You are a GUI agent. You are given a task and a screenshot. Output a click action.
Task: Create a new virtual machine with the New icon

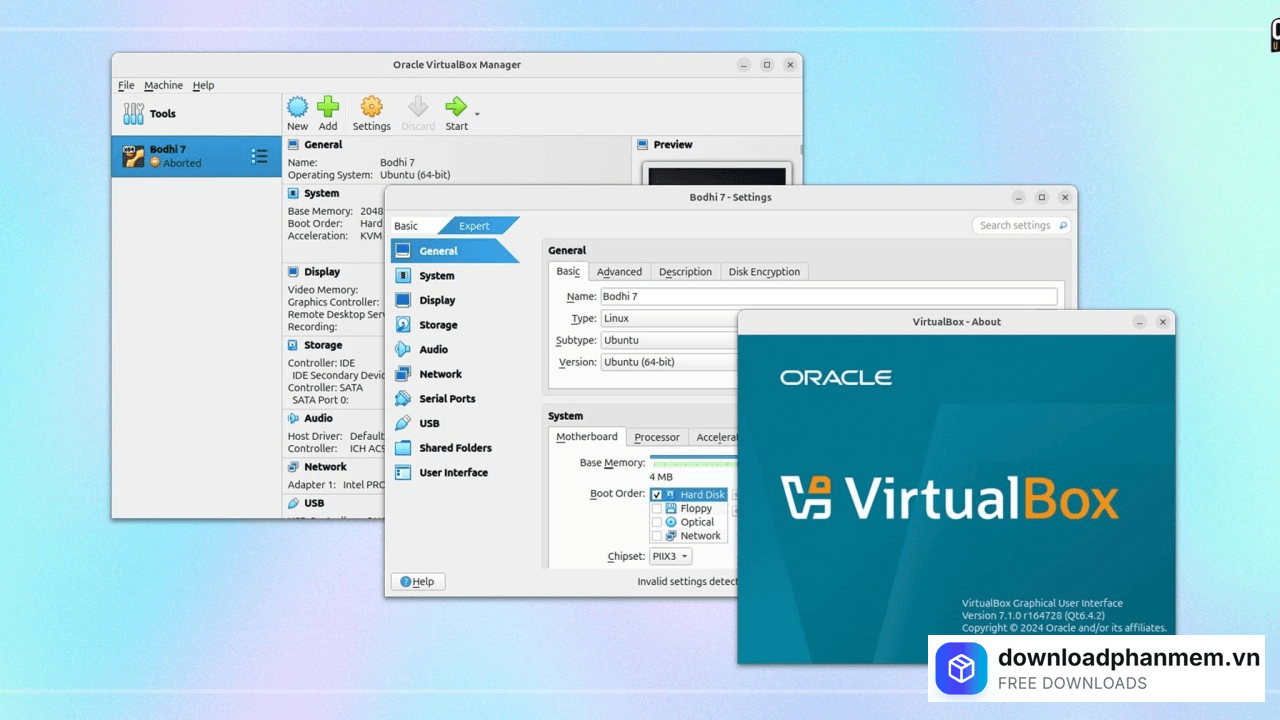click(x=297, y=112)
